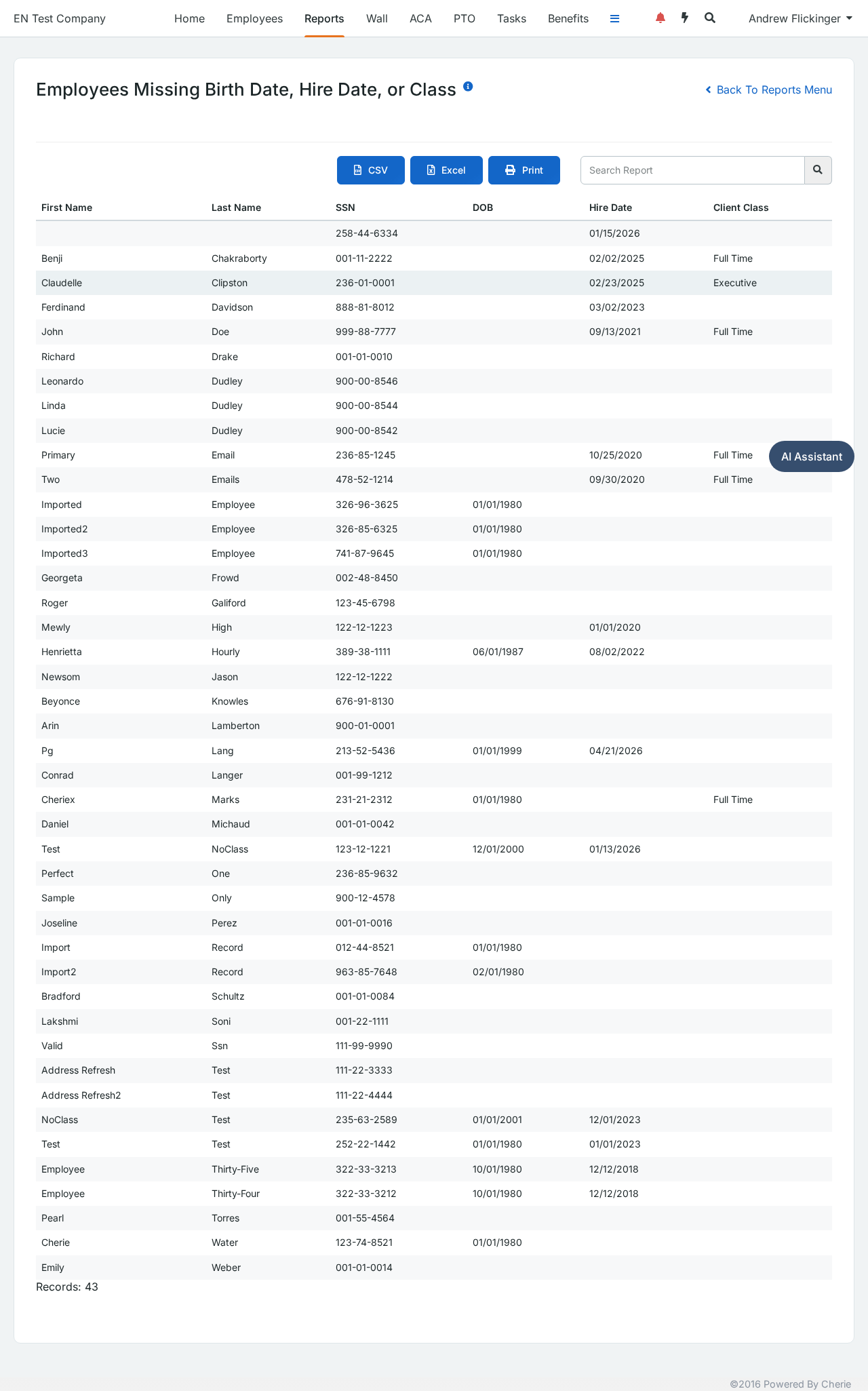
Task: Print the report
Action: coord(524,170)
